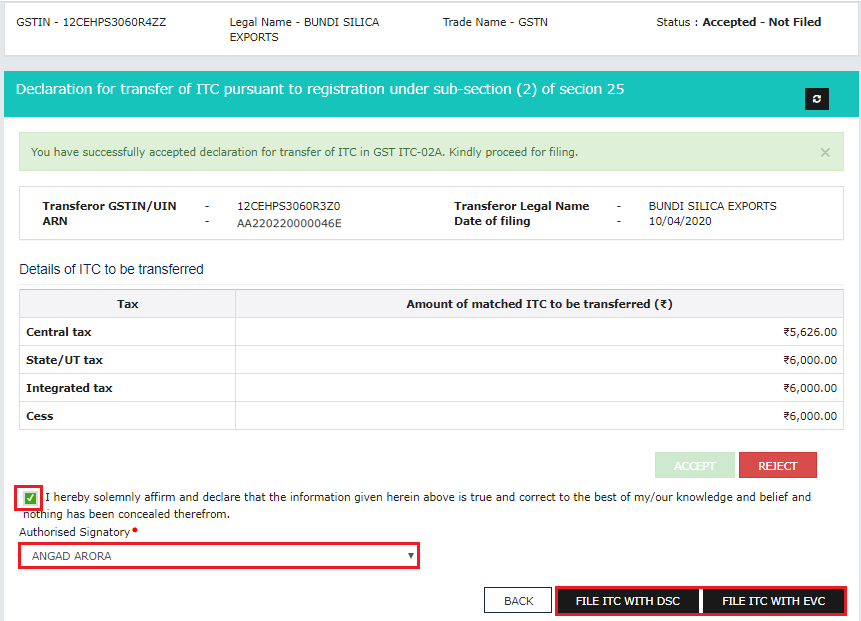Click FILE ITC WITH DSC button
Image resolution: width=861 pixels, height=621 pixels.
[x=628, y=601]
